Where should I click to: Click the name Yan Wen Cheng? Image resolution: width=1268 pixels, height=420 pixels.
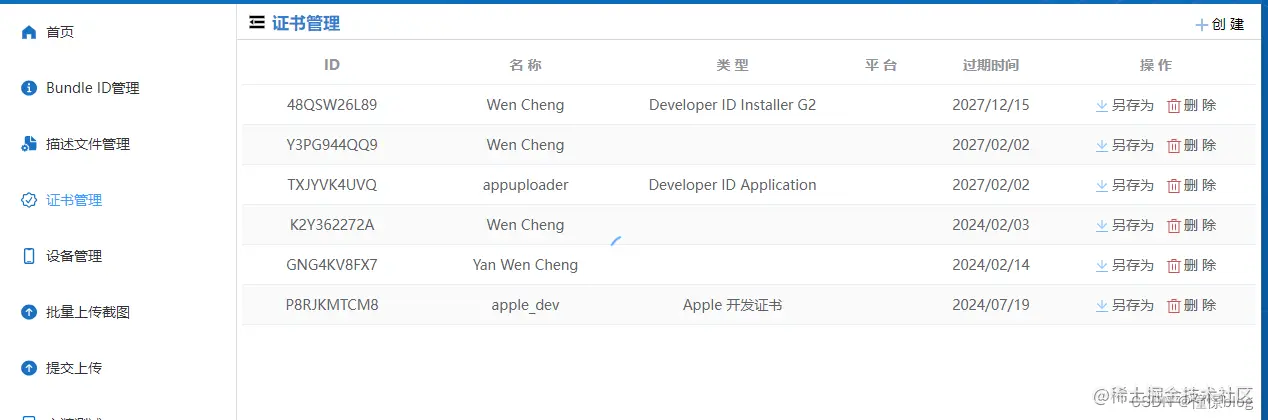click(525, 265)
